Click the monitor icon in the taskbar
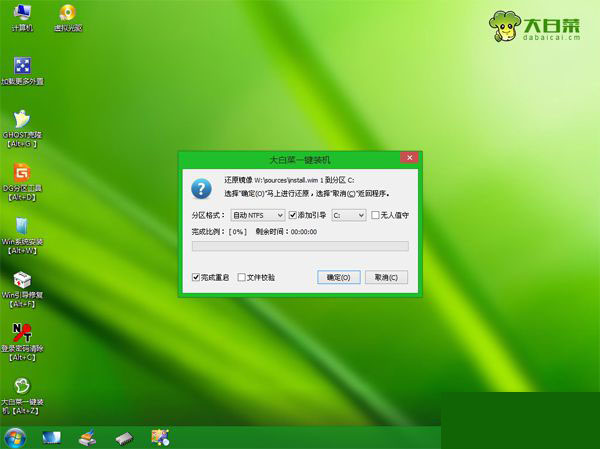 click(52, 438)
